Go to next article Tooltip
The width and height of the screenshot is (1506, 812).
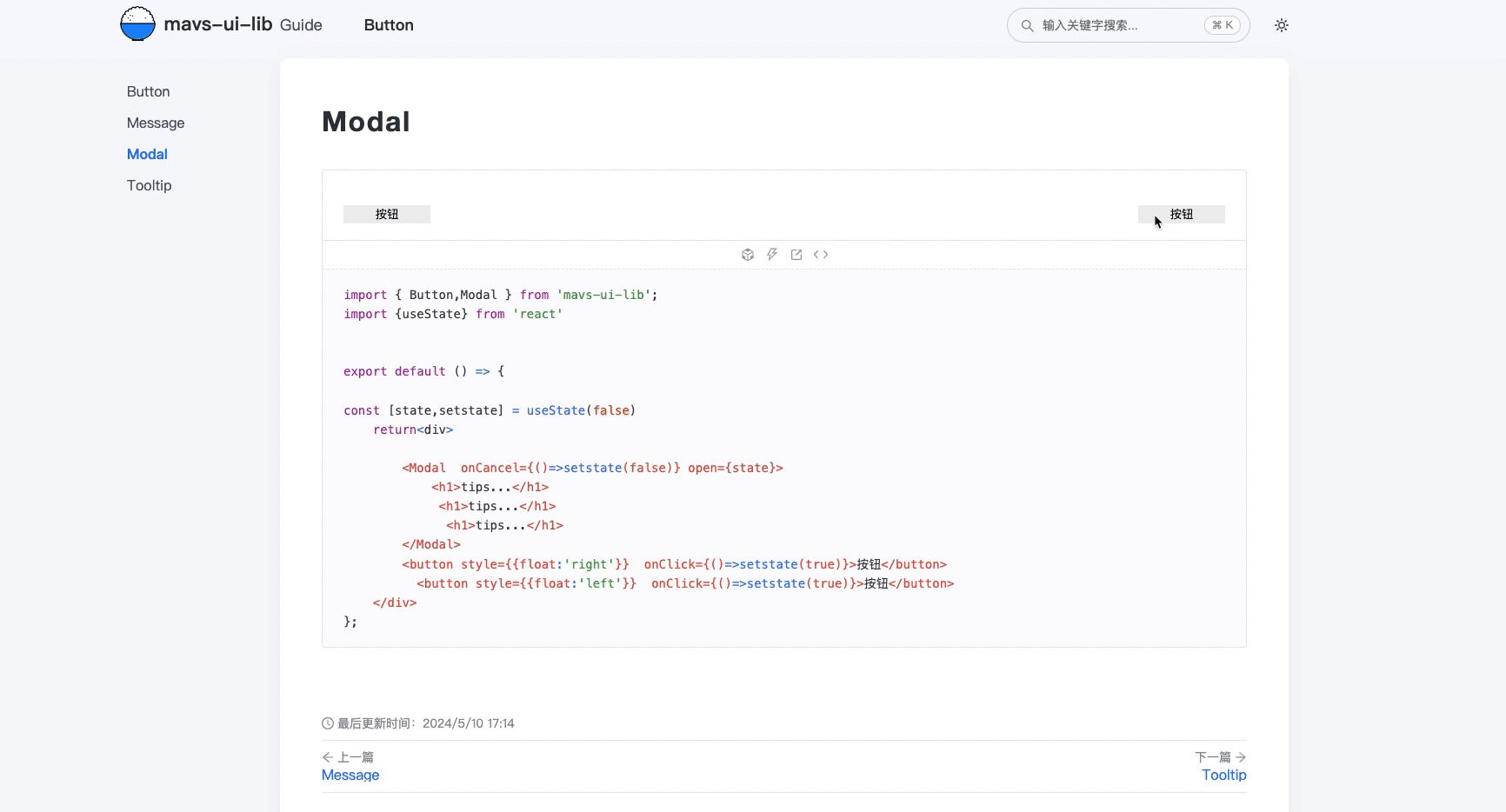click(1223, 775)
